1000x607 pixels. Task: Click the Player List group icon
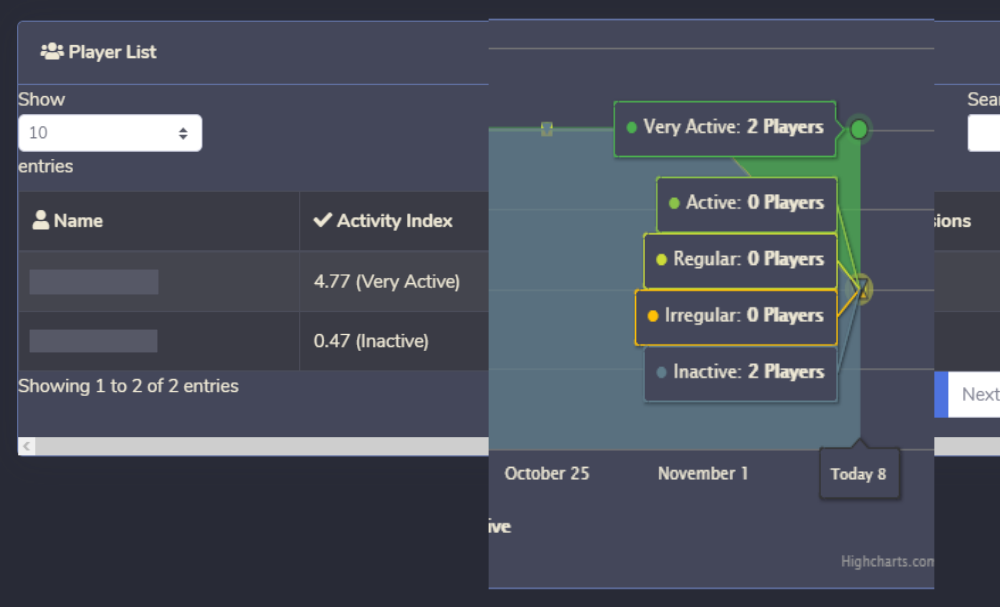49,52
